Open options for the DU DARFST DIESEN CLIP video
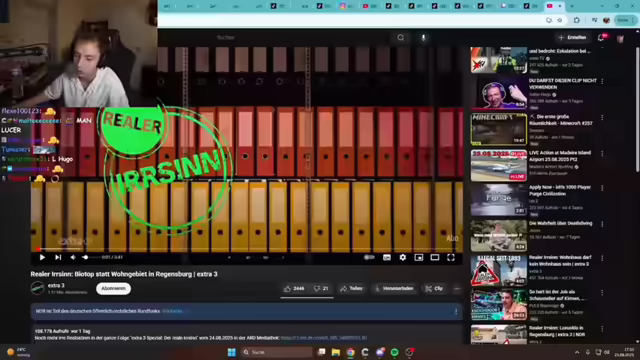Screen dimensions: 640x360 (x=602, y=82)
